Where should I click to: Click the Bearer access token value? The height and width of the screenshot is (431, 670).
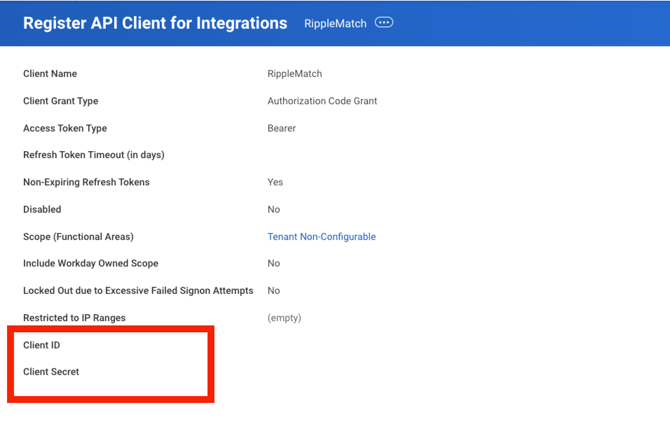281,128
